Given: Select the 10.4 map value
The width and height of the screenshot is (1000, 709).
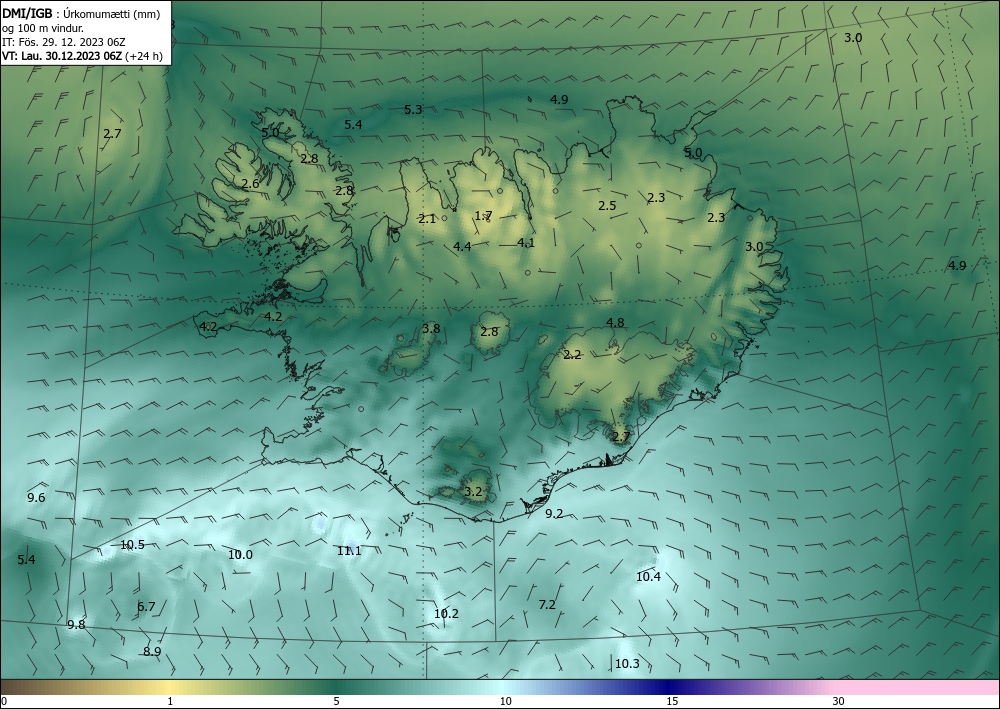Looking at the screenshot, I should coord(649,576).
